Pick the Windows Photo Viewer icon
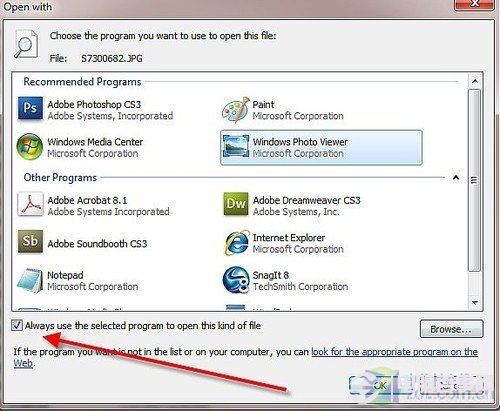500x411 pixels. [236, 146]
